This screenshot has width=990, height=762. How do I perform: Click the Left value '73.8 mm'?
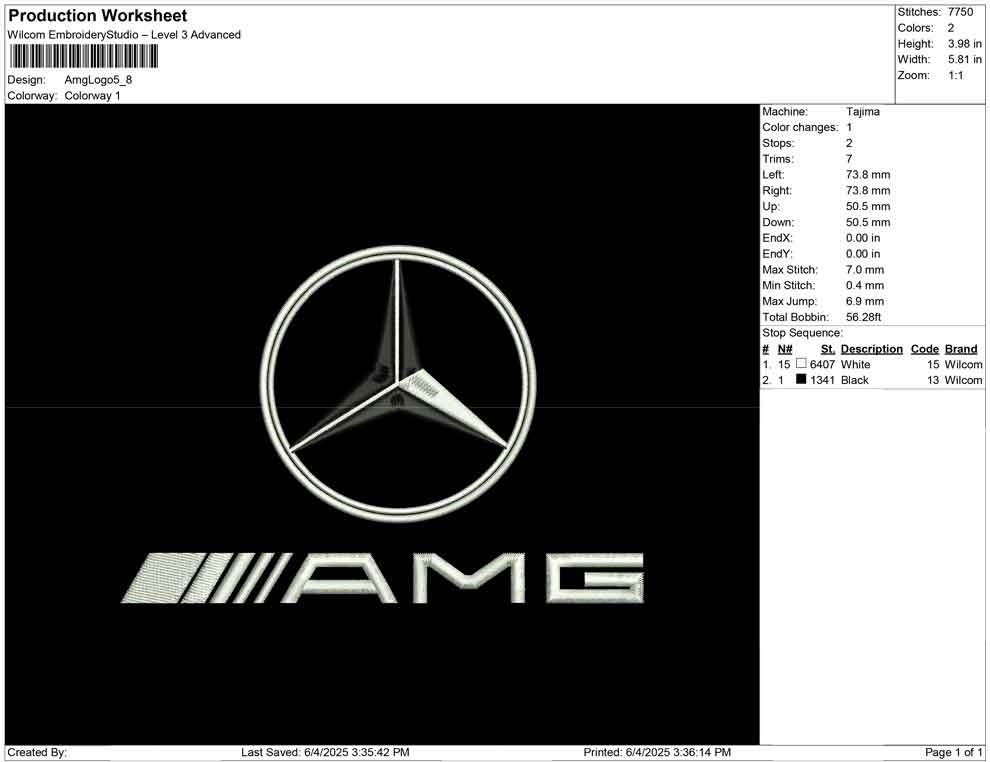(x=868, y=175)
